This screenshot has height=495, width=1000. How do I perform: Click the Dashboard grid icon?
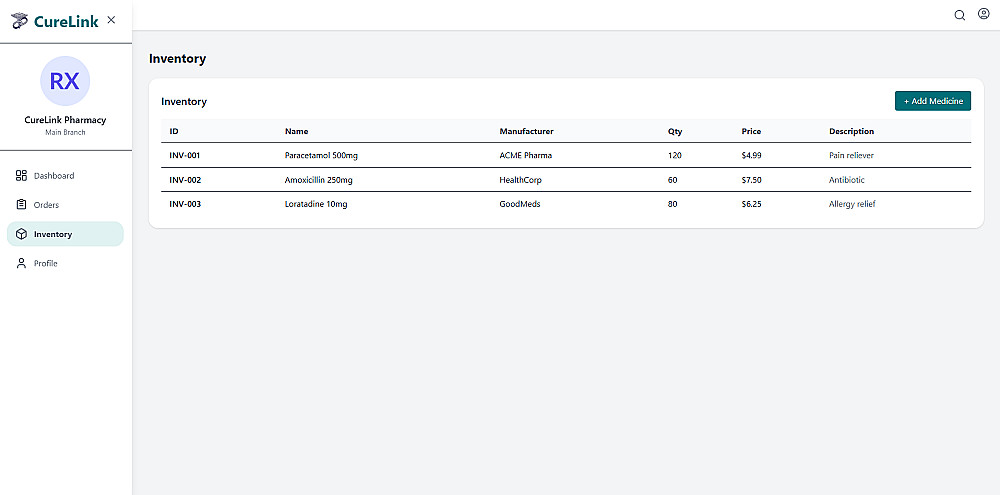click(21, 176)
